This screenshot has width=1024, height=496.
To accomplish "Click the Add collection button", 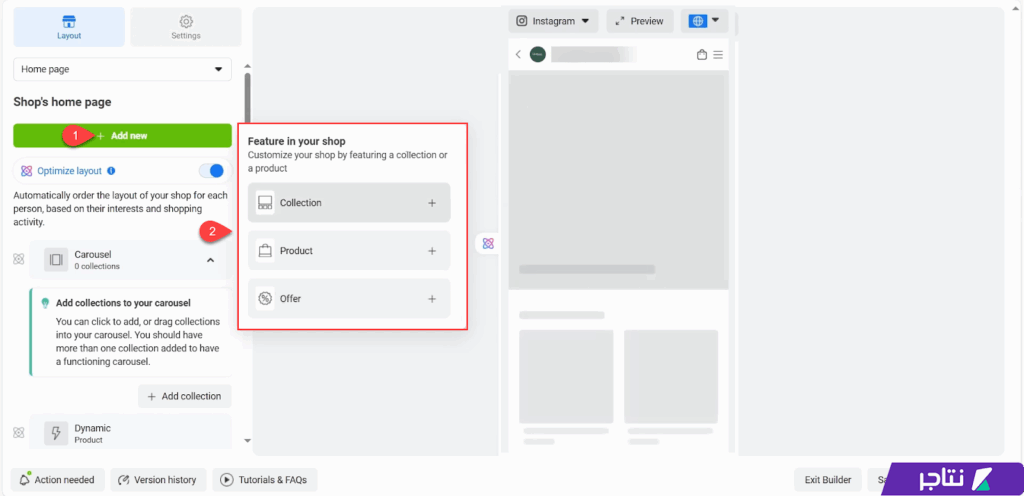I will coord(184,396).
